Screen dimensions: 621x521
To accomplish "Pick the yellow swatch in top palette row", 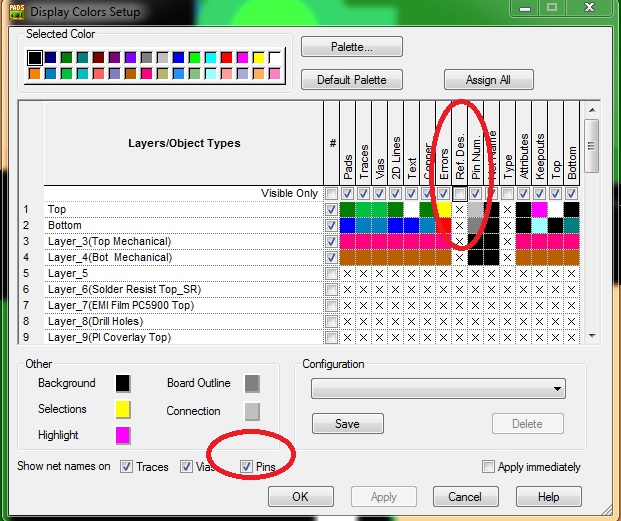I will click(x=258, y=58).
